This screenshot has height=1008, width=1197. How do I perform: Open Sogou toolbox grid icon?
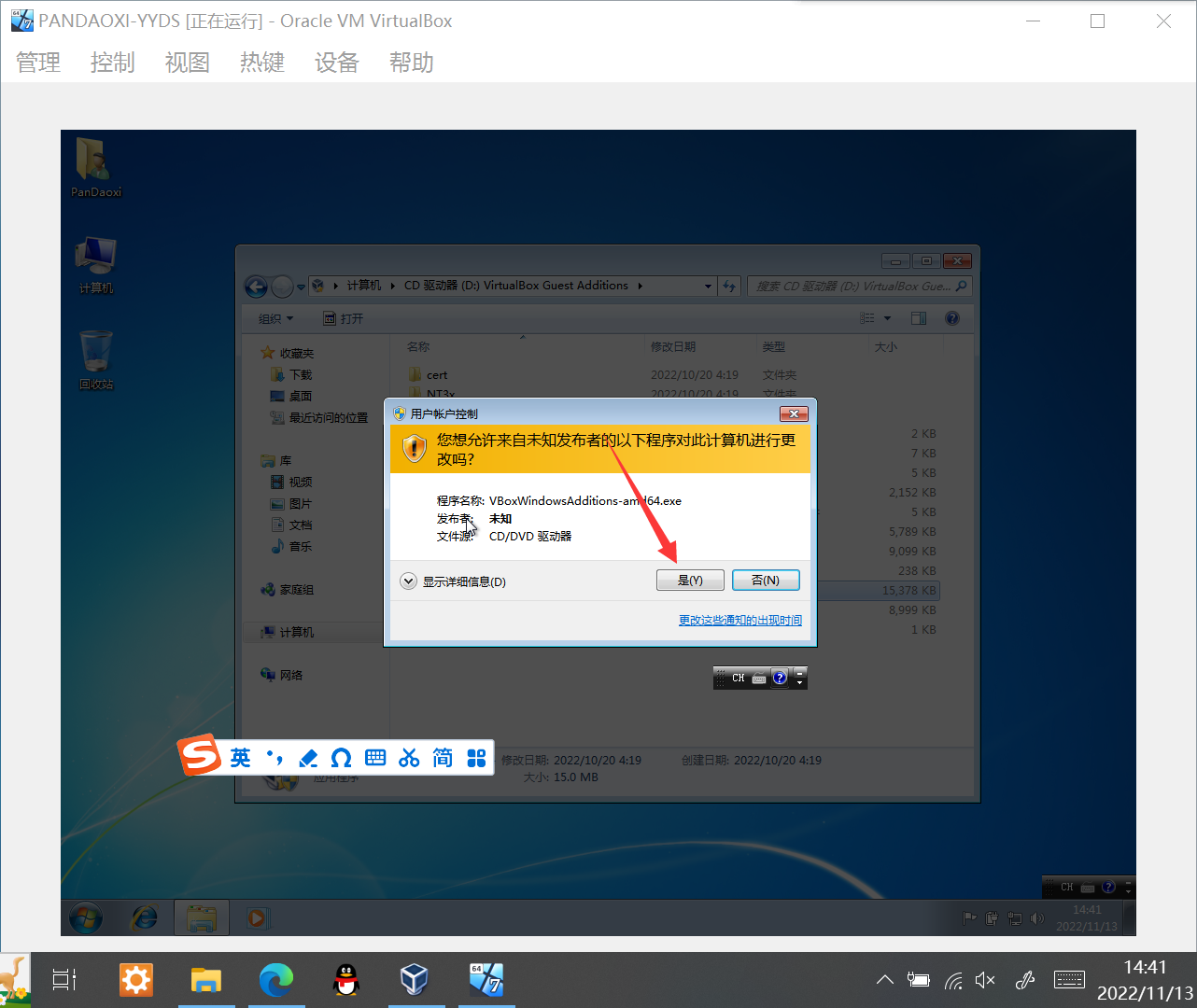coord(476,758)
